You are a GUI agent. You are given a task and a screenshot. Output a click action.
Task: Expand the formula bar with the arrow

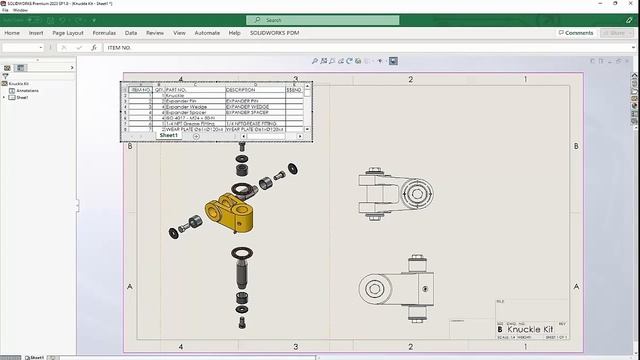[x=633, y=48]
